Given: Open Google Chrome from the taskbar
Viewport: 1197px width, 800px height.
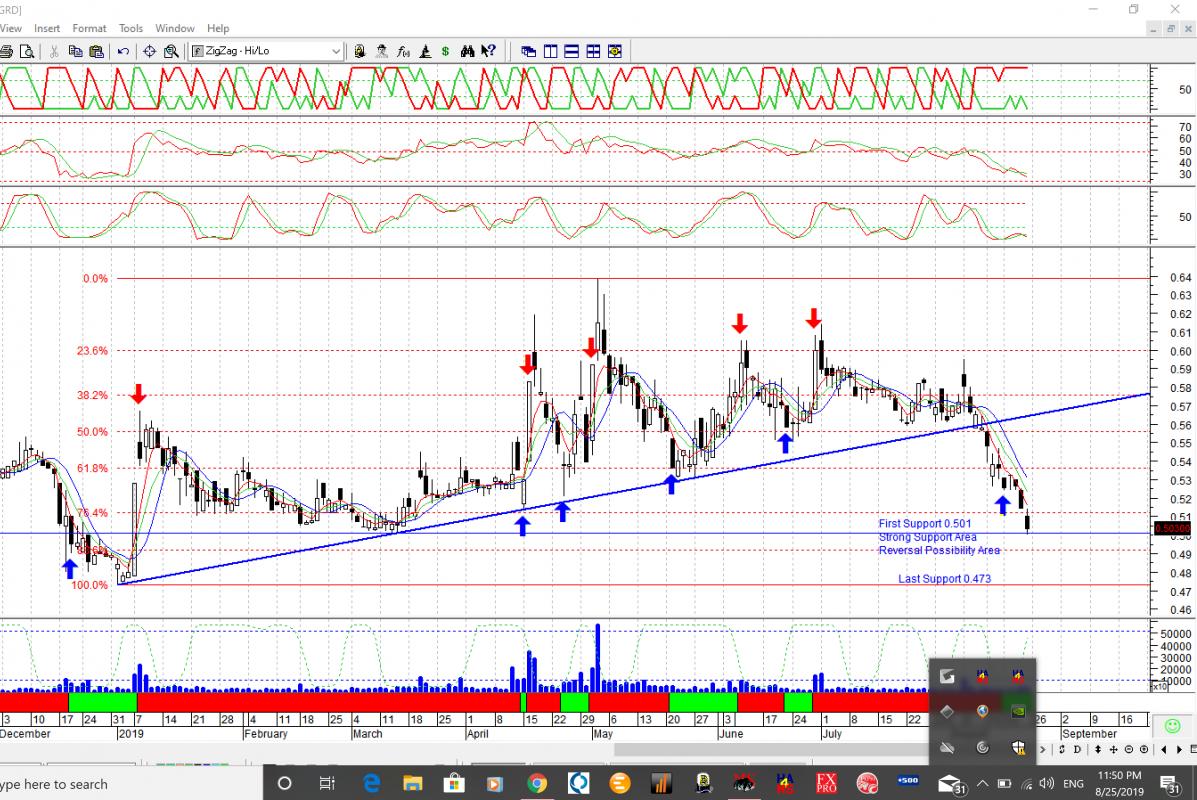Looking at the screenshot, I should (x=537, y=783).
